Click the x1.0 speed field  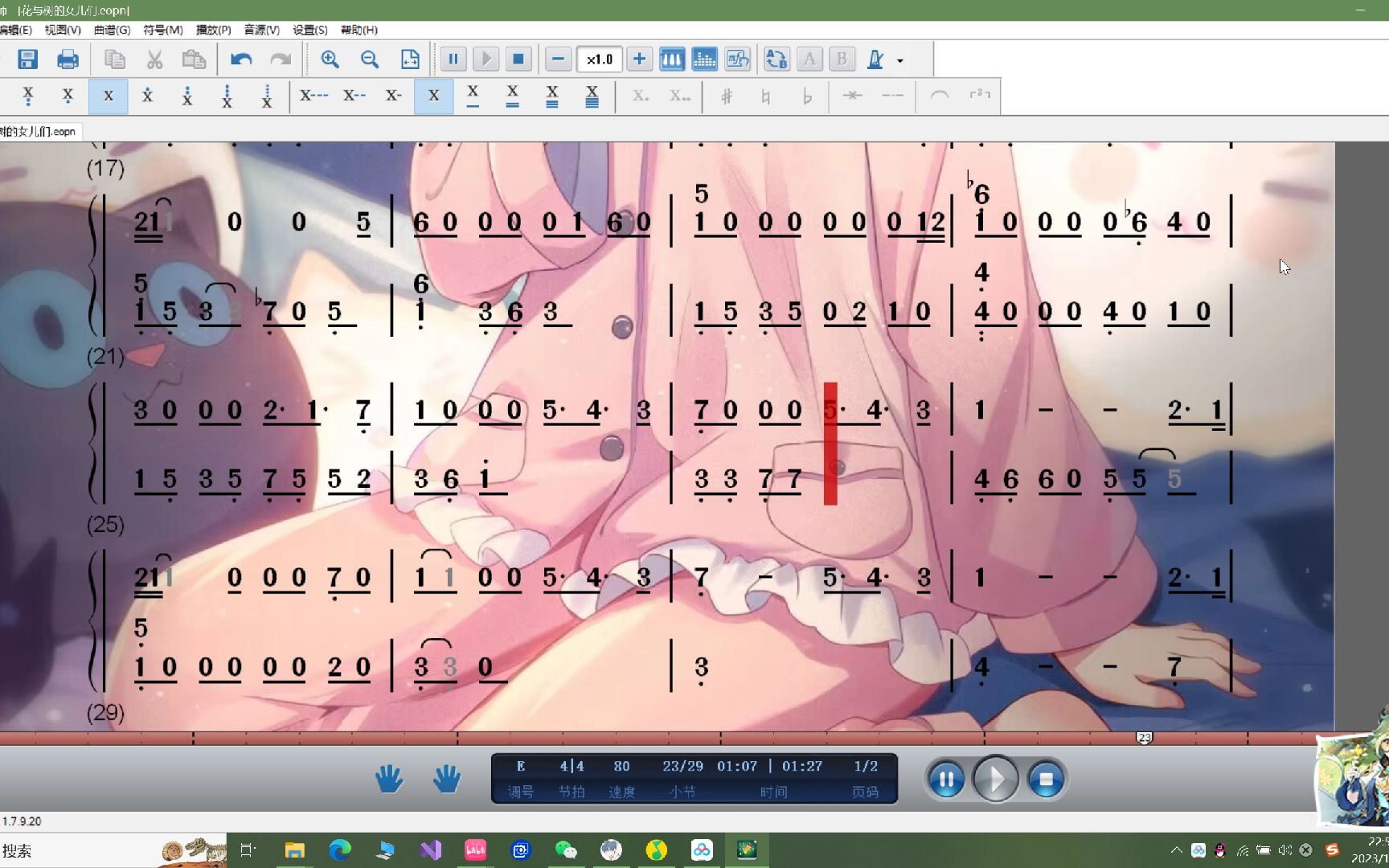point(599,59)
